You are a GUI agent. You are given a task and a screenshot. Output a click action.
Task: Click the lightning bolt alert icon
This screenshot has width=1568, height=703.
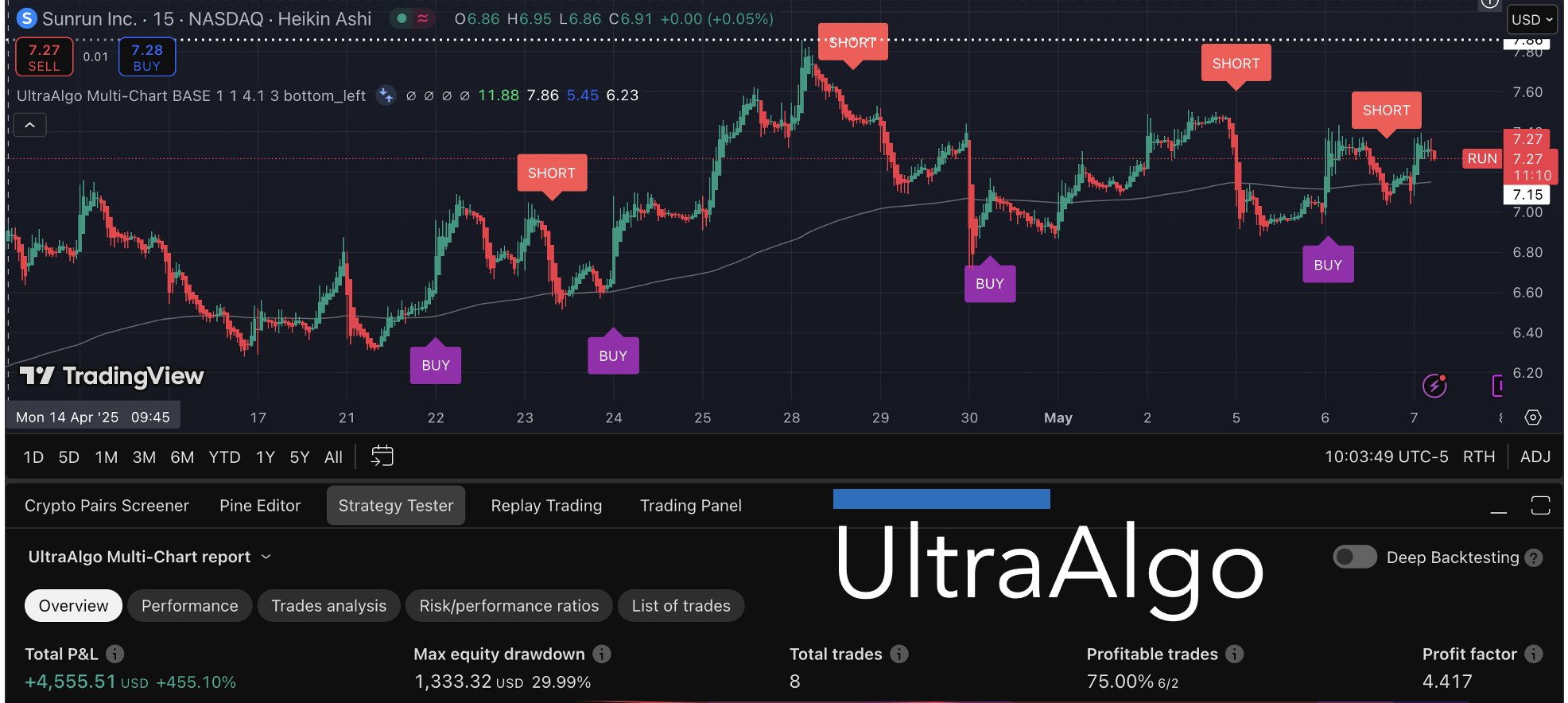[x=1434, y=386]
